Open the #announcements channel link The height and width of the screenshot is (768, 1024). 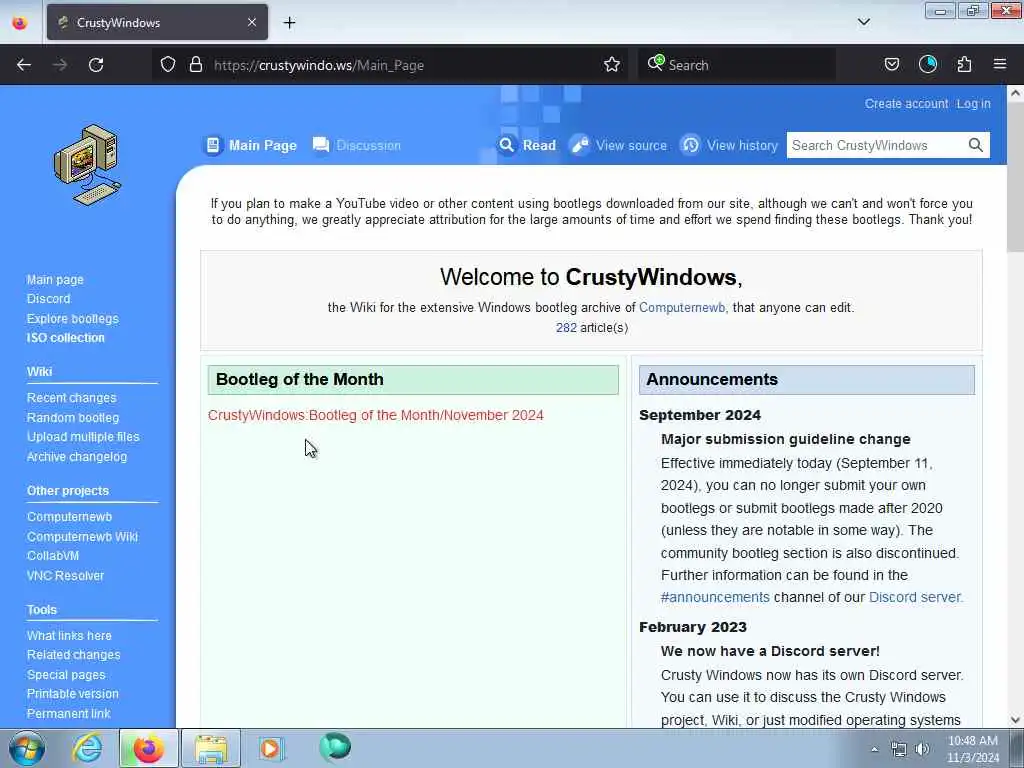pyautogui.click(x=715, y=598)
